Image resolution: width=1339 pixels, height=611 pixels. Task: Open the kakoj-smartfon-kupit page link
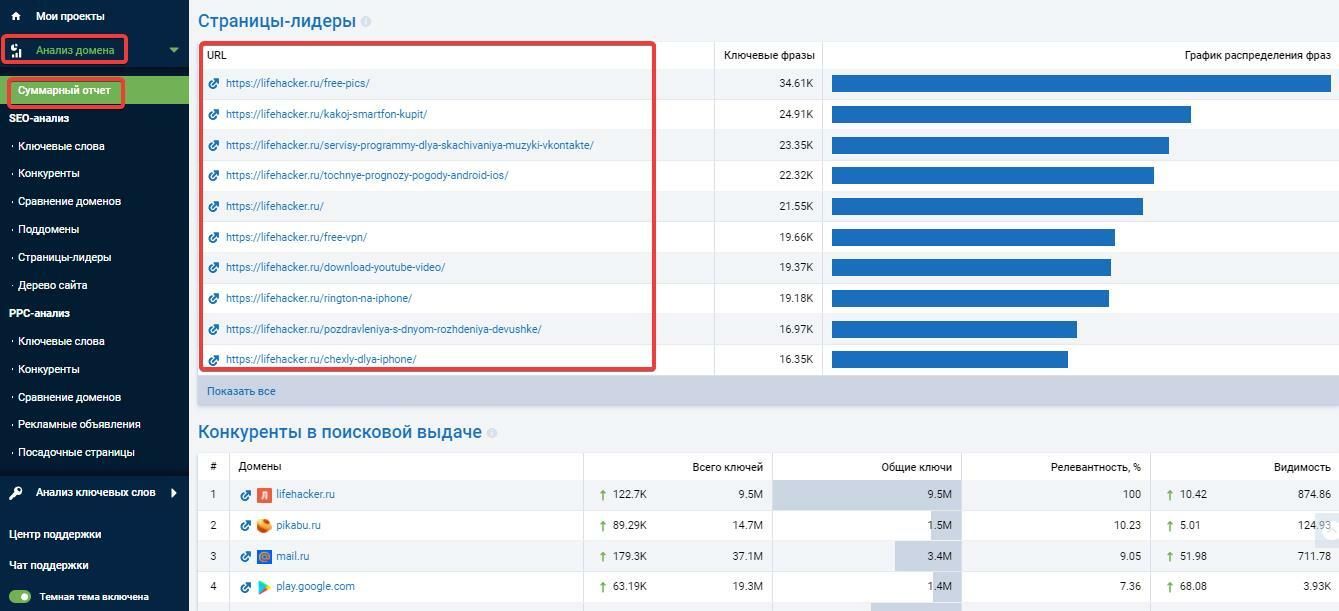pos(326,115)
